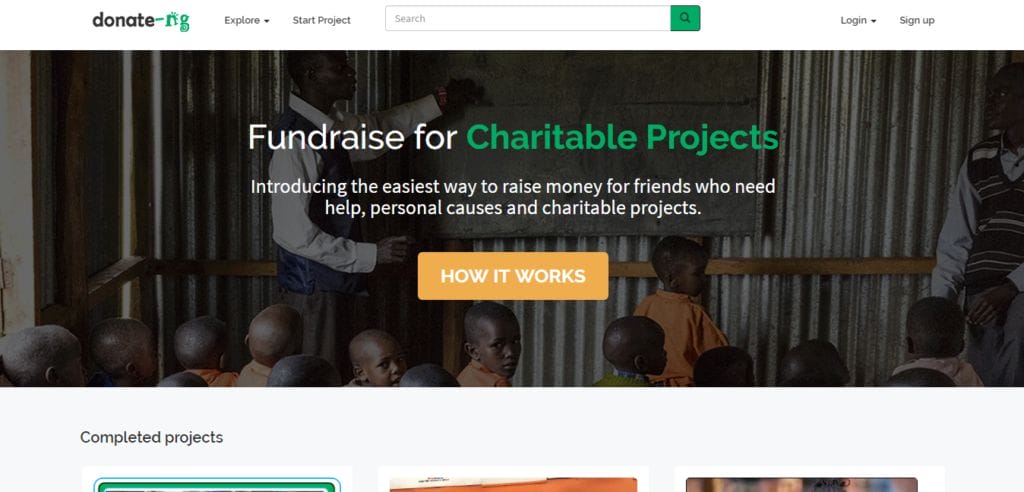Click the white "Fundraise for" headline text
This screenshot has width=1024, height=492.
(x=353, y=137)
